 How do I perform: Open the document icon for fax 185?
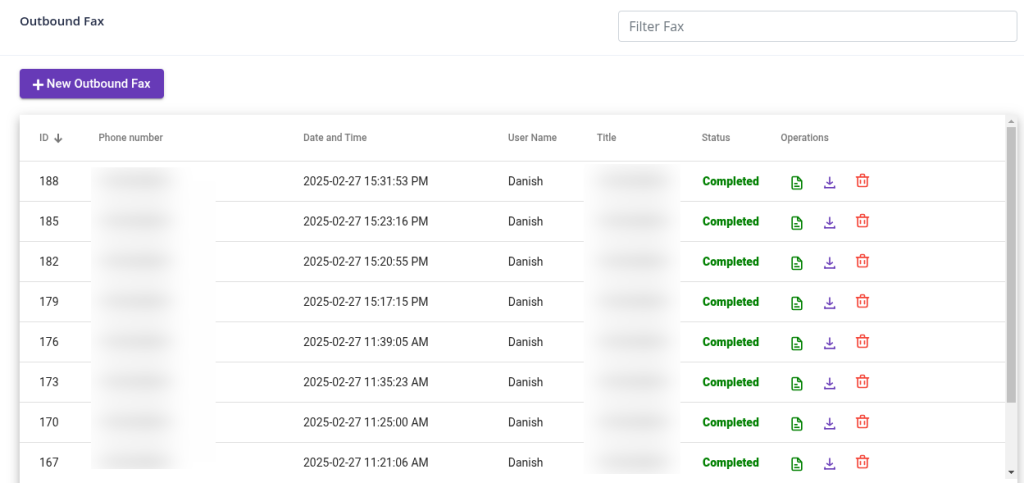click(x=797, y=222)
